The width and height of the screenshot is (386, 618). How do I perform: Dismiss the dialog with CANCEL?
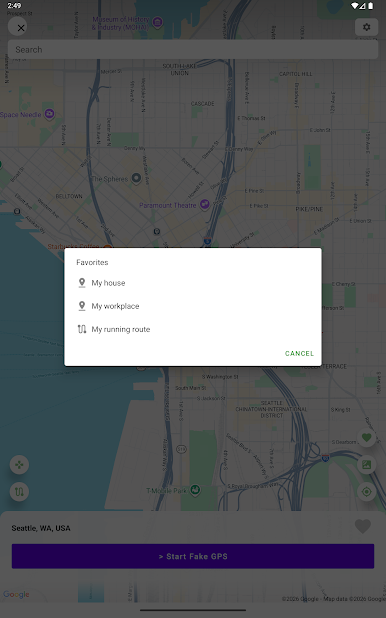pos(299,354)
